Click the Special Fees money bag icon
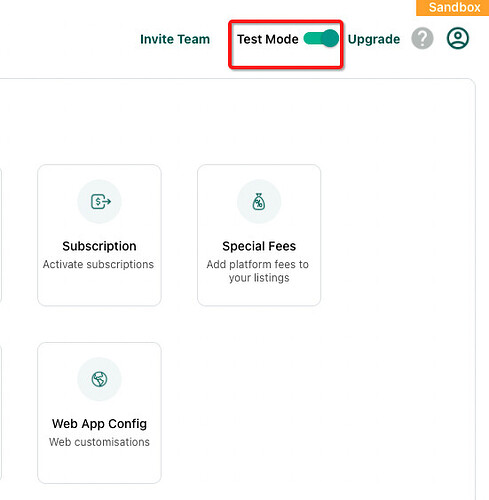 click(259, 202)
